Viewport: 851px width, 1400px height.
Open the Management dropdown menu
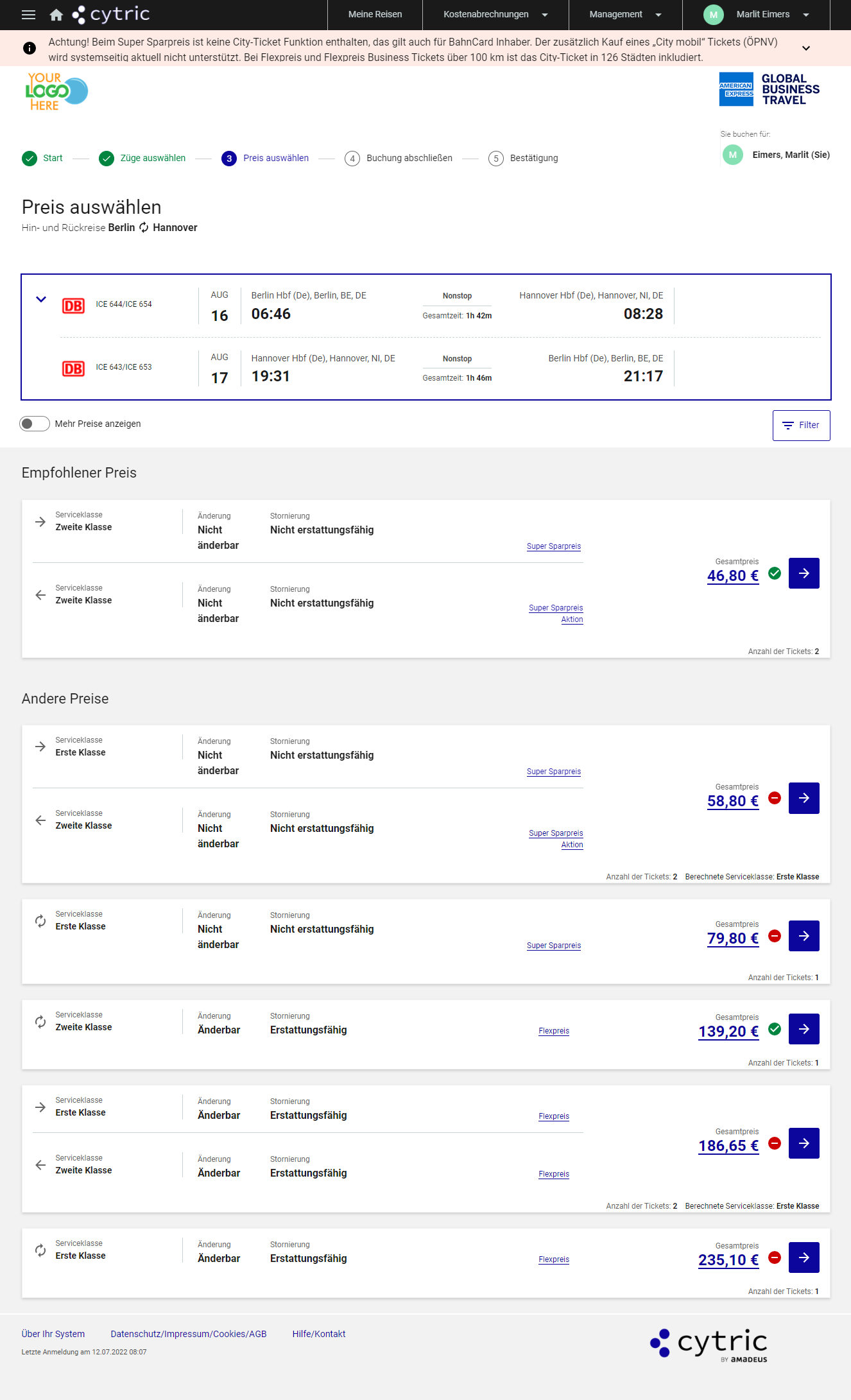coord(625,15)
